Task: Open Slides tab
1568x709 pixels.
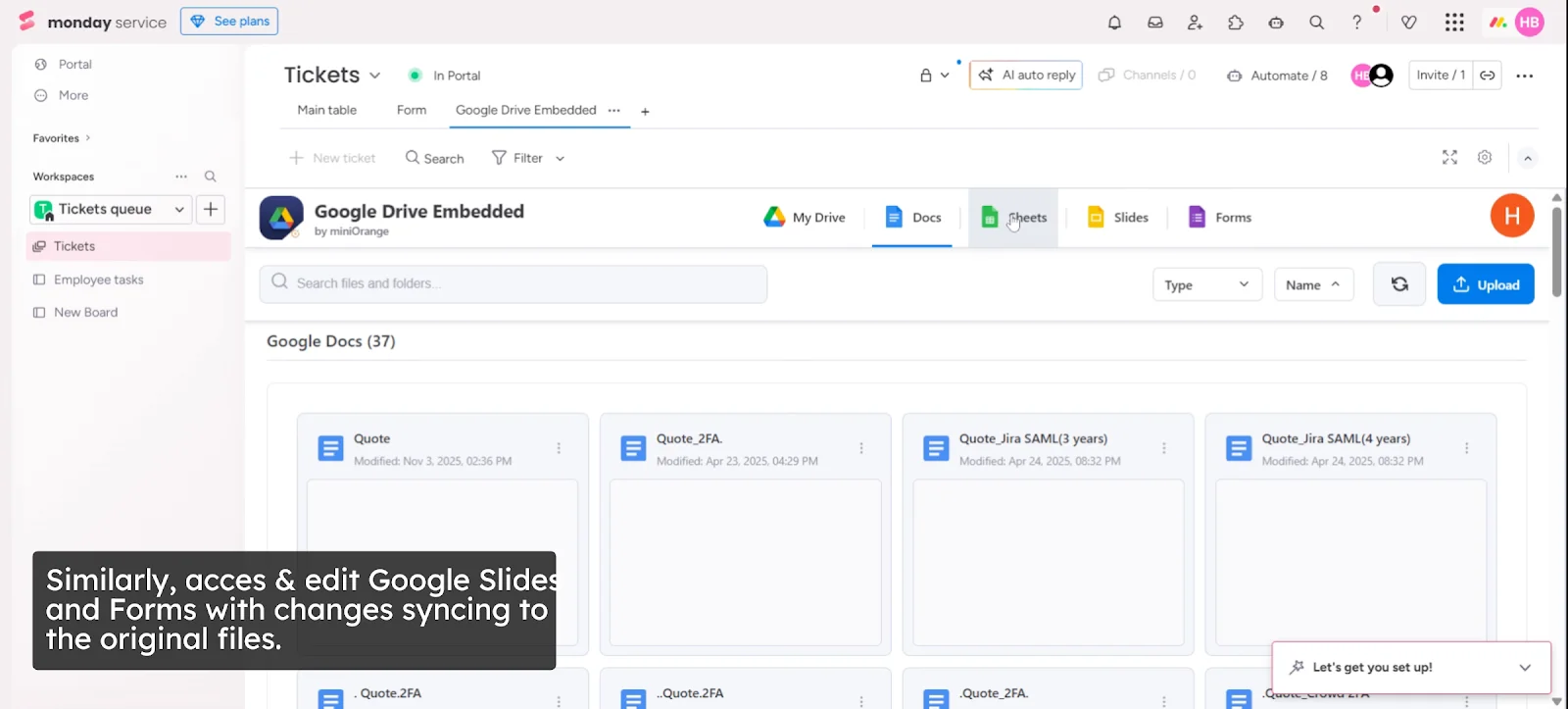Action: (x=1118, y=218)
